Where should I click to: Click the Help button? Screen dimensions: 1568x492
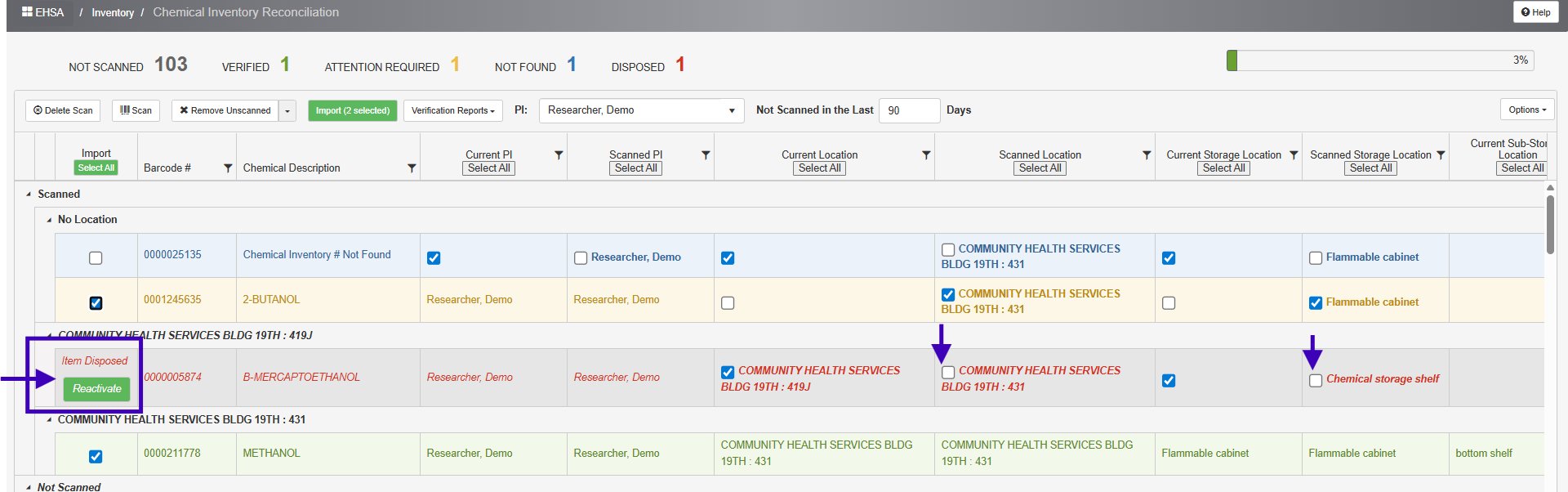tap(1535, 12)
